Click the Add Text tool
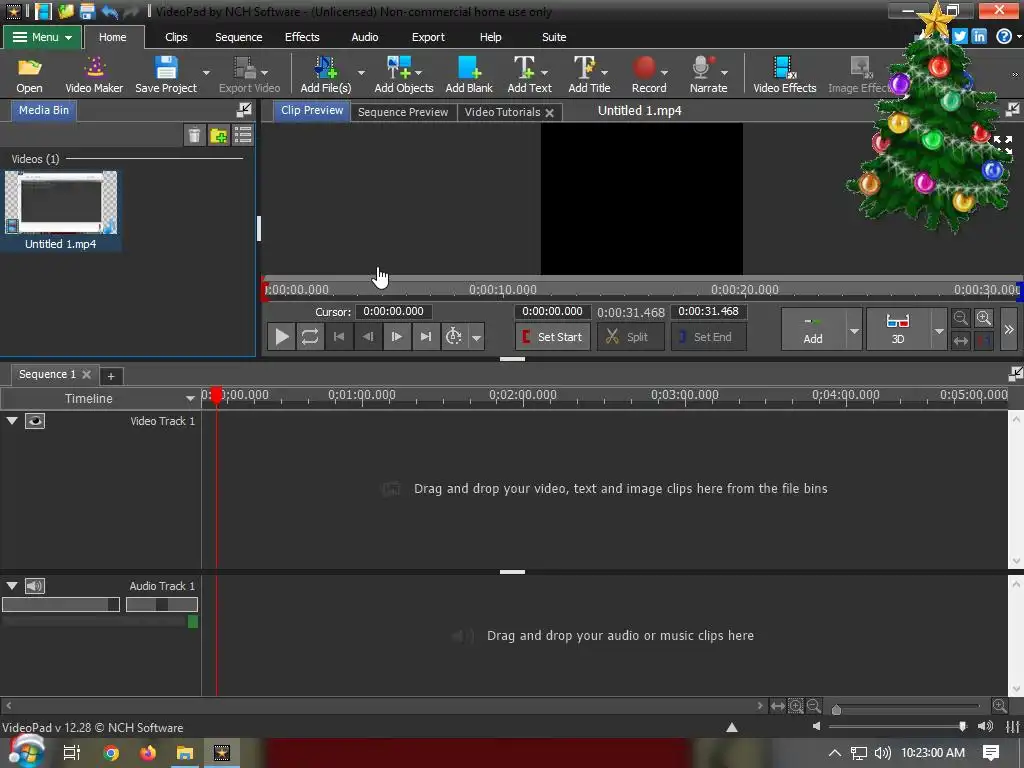This screenshot has height=768, width=1024. [x=529, y=74]
